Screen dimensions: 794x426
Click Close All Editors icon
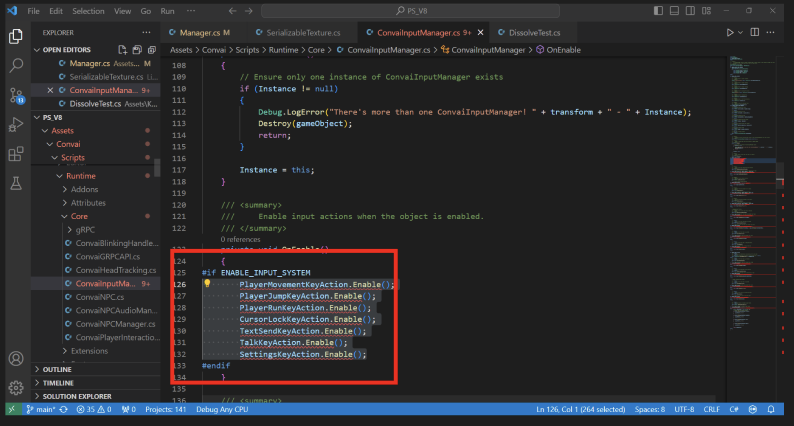(x=151, y=50)
